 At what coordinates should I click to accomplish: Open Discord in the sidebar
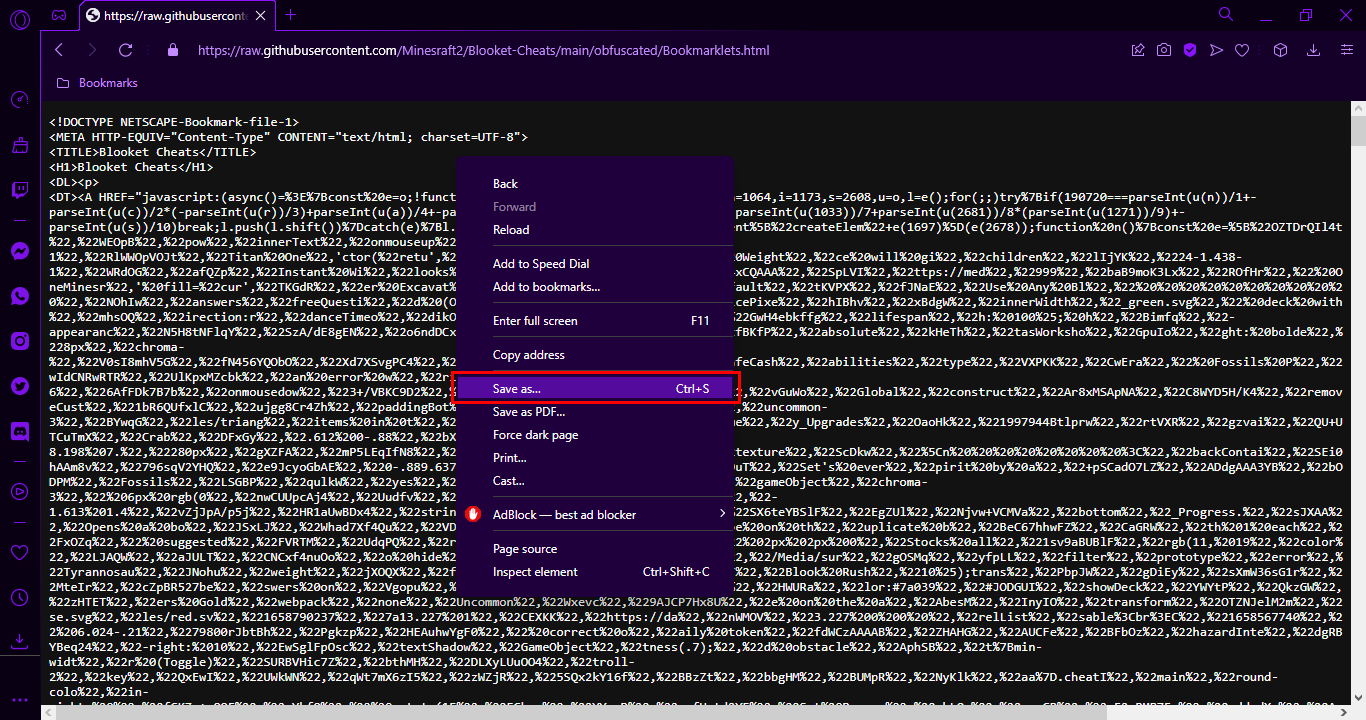click(x=19, y=431)
